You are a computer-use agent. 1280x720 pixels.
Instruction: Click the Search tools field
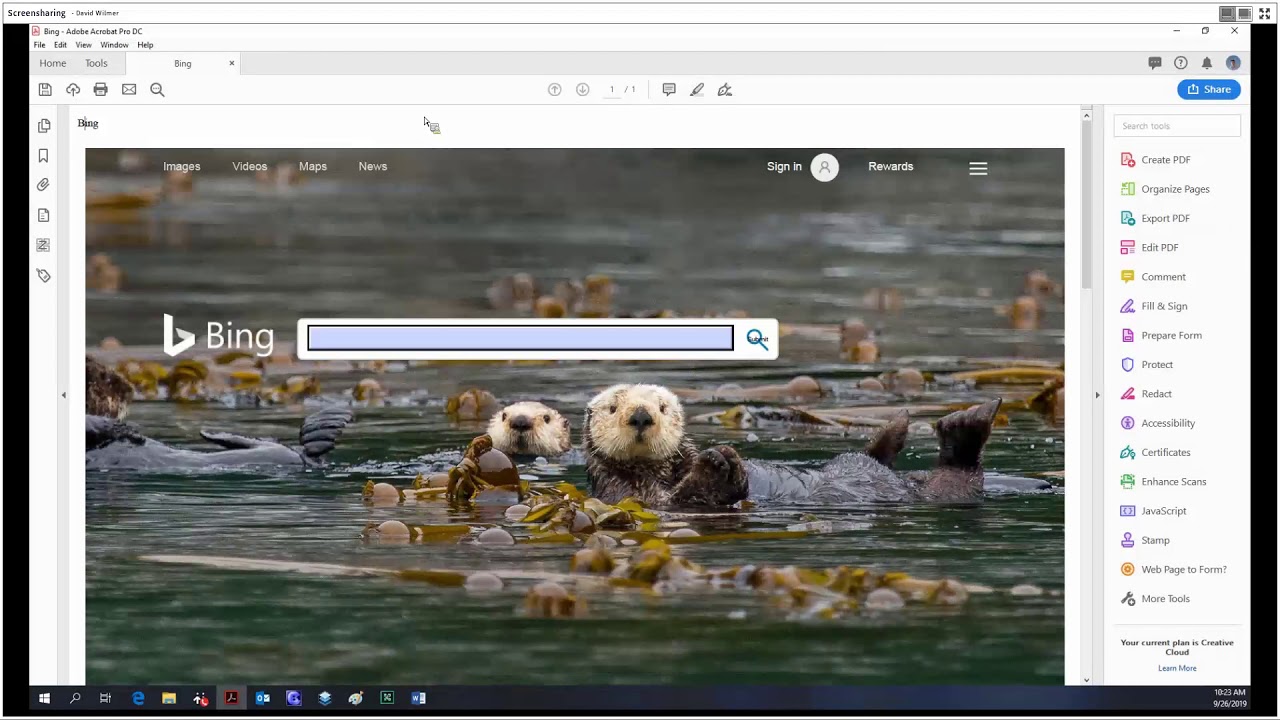pos(1177,126)
